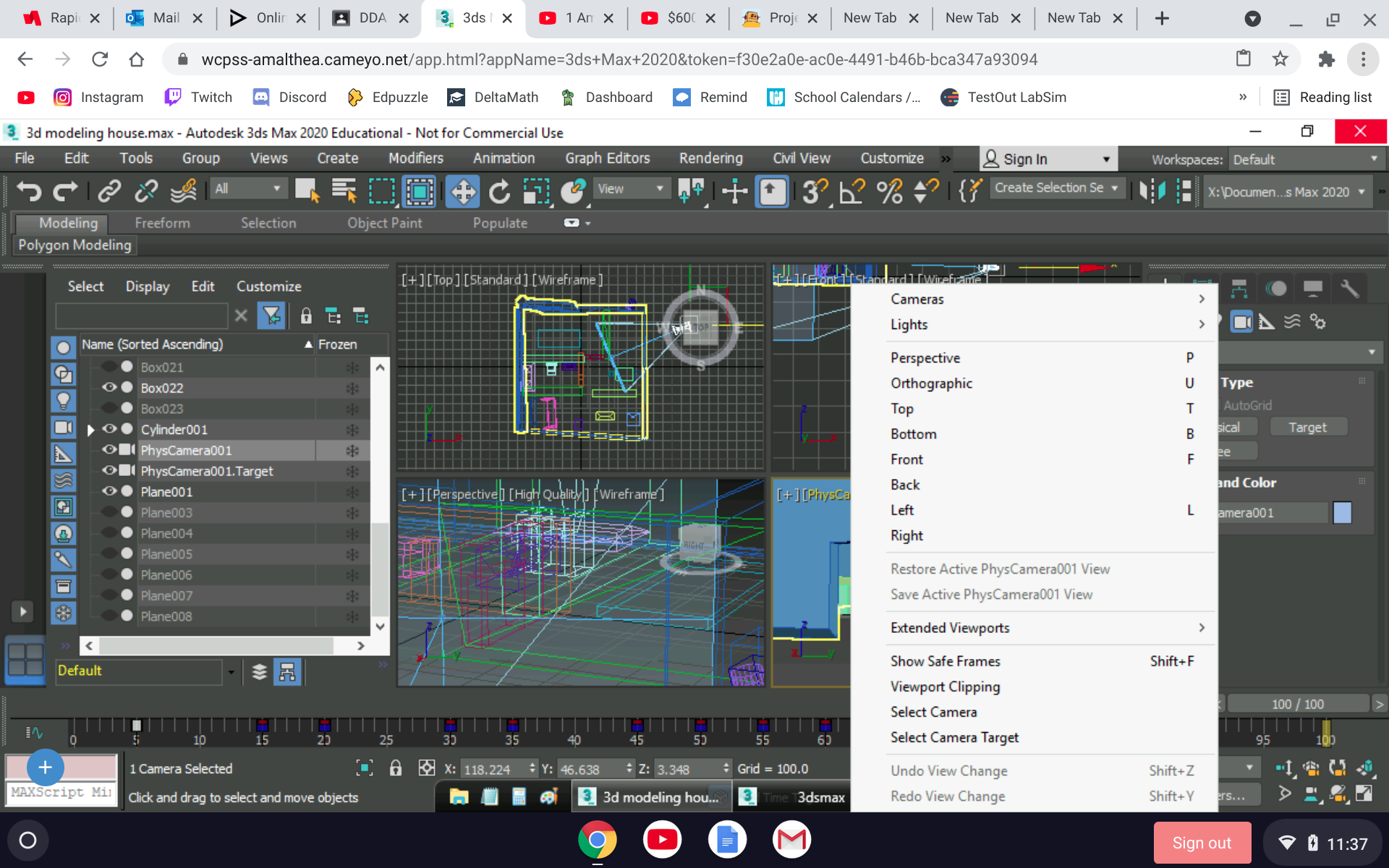Toggle visibility eye of PhysCamera001.Target
The image size is (1389, 868).
coord(109,471)
